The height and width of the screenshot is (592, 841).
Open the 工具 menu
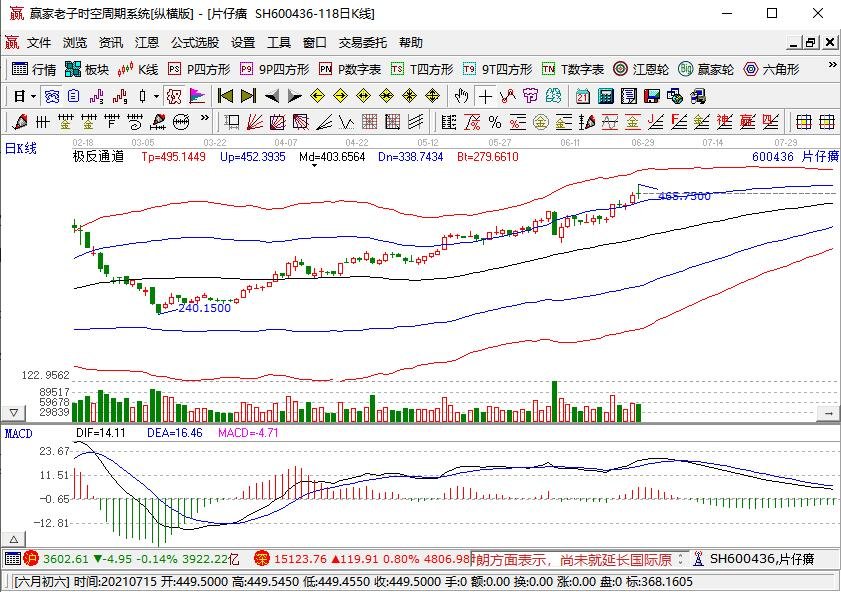(279, 42)
